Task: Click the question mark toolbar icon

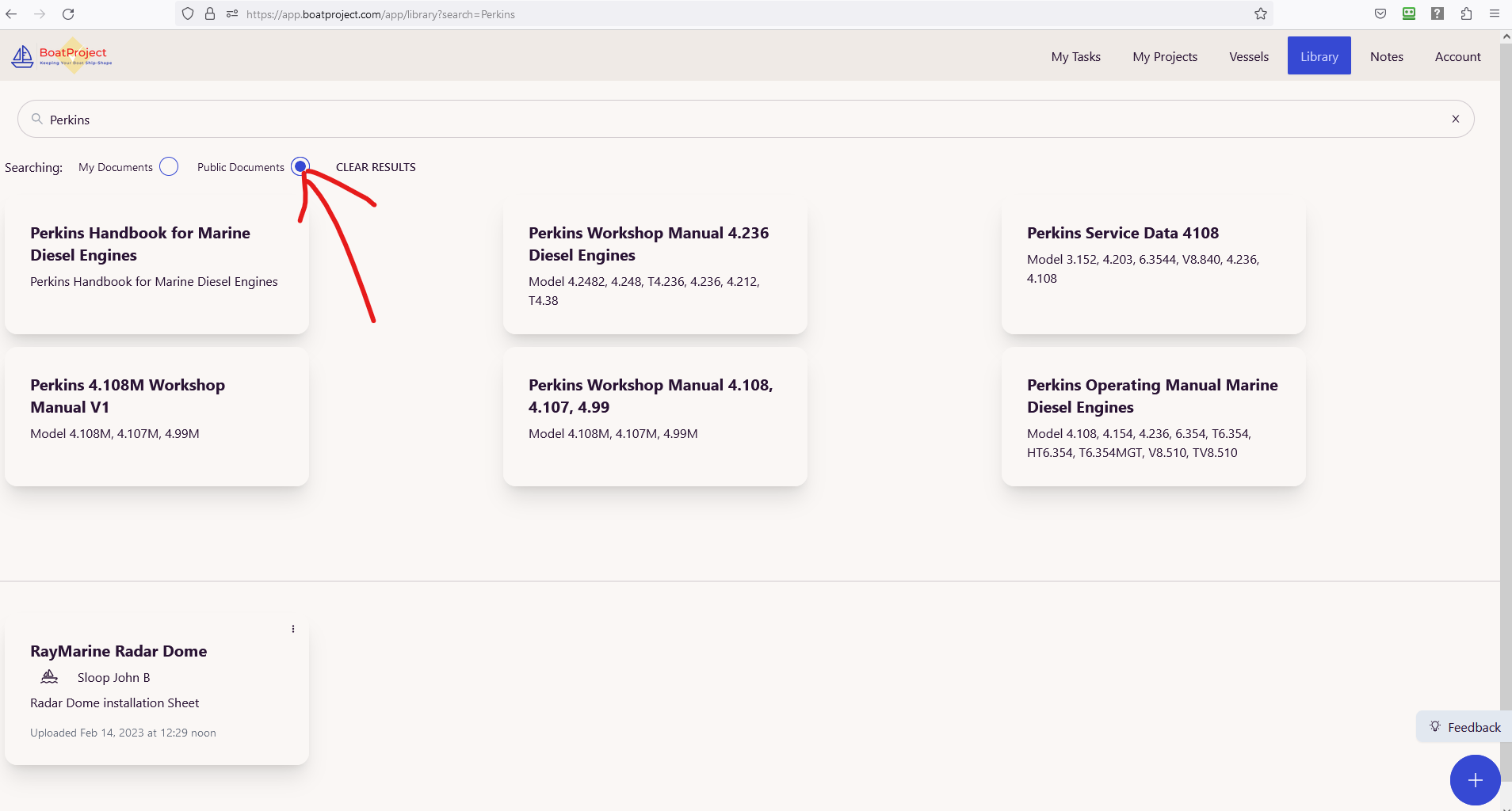Action: [x=1438, y=14]
